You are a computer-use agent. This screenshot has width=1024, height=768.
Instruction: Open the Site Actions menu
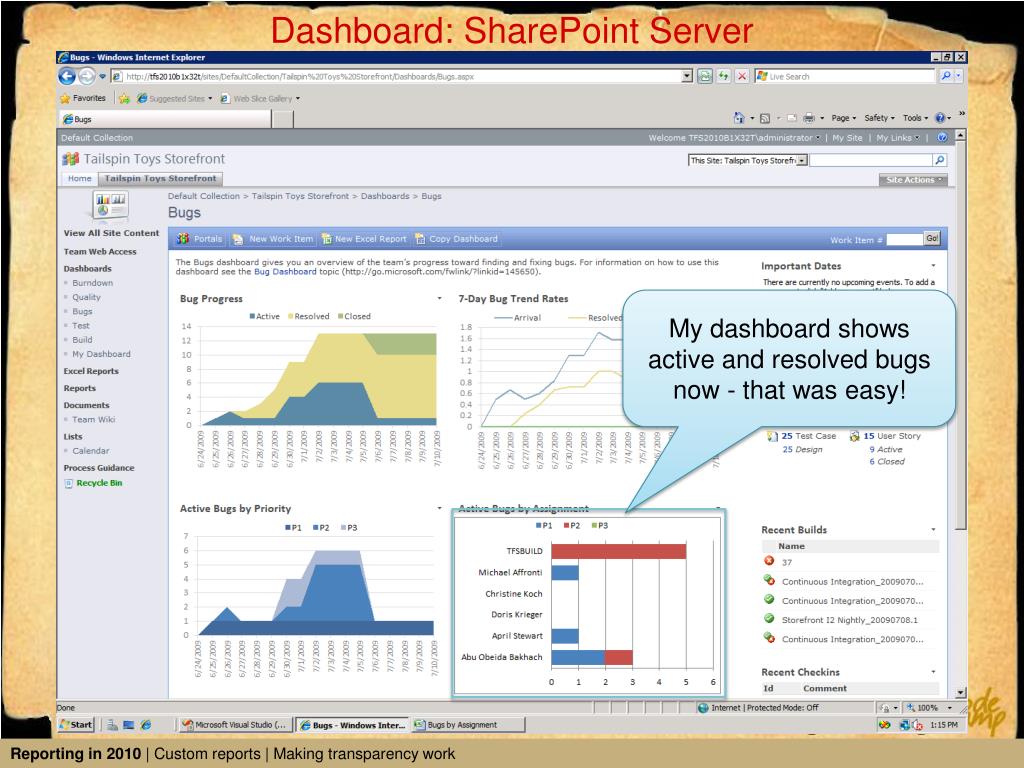point(913,180)
